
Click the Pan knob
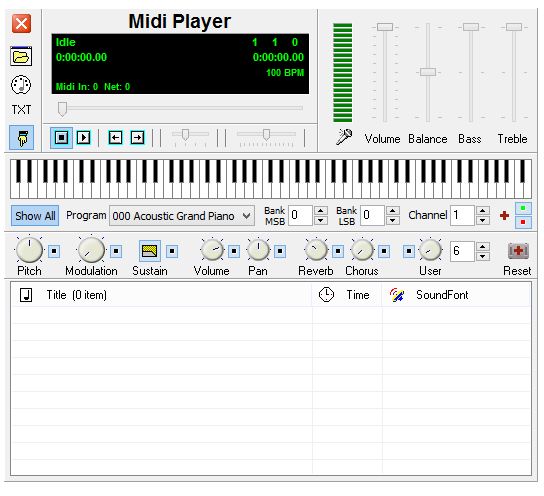[258, 250]
